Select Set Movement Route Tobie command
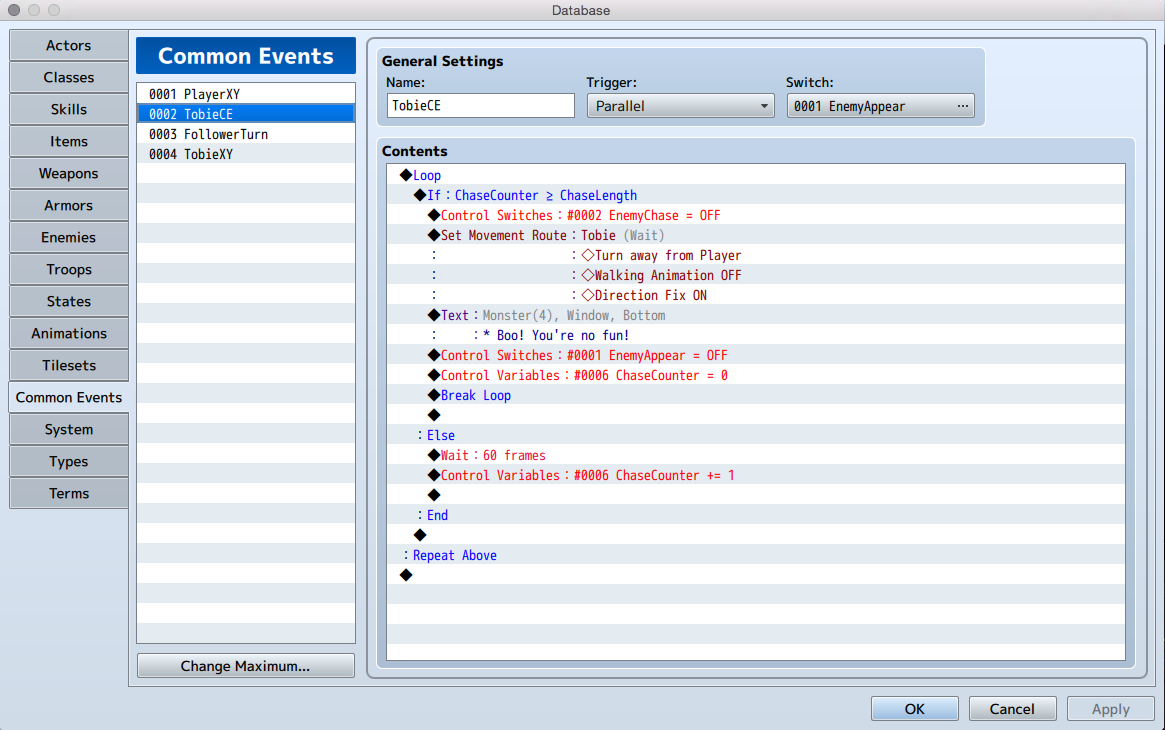 pyautogui.click(x=756, y=235)
